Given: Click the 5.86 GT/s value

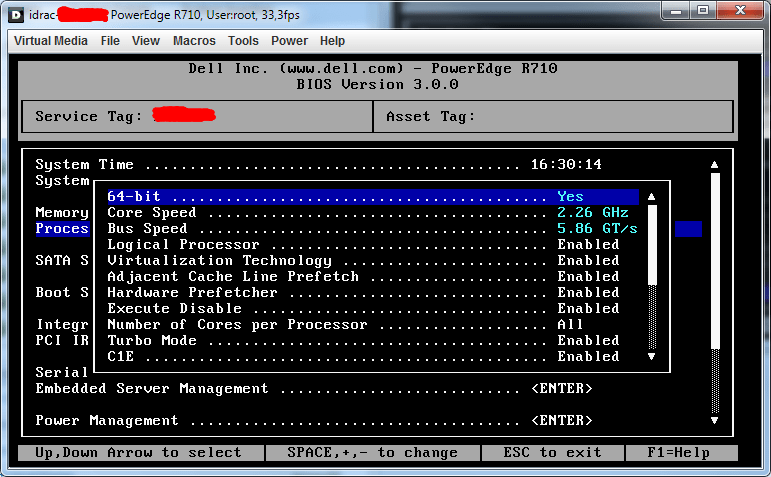Looking at the screenshot, I should [597, 229].
